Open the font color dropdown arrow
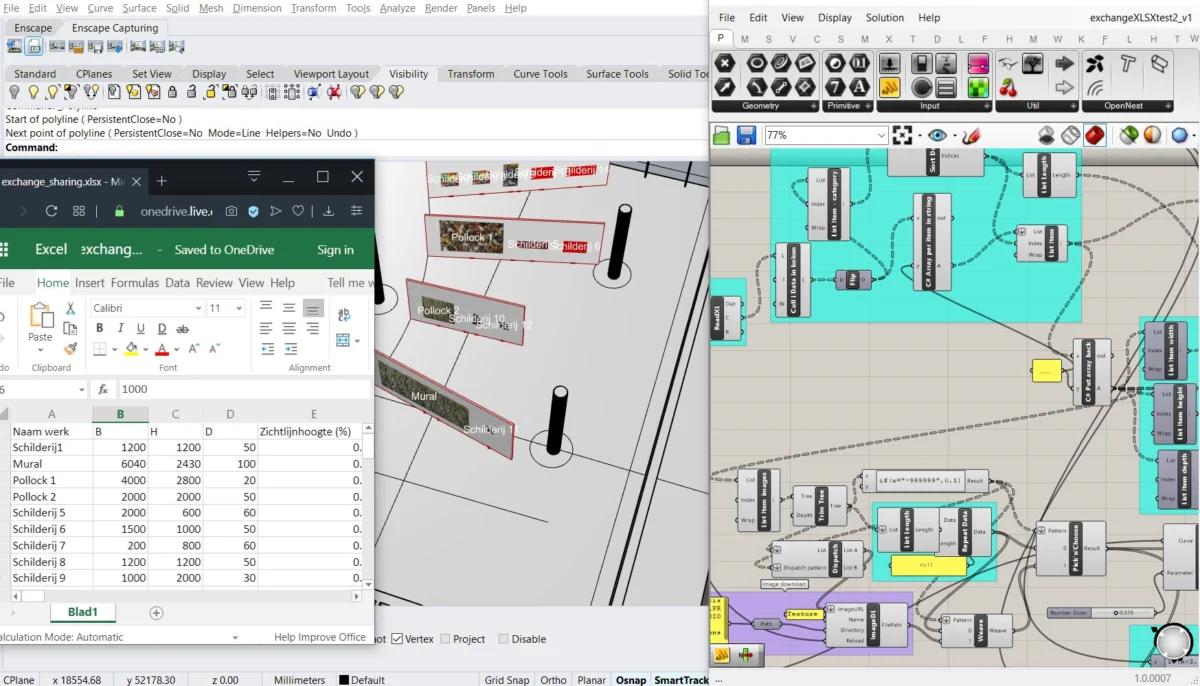 [177, 349]
